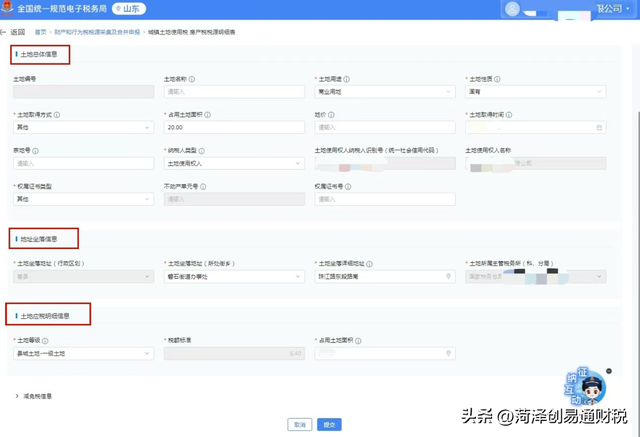
Task: Open calendar icon in 土地取得时间 field
Action: (x=599, y=128)
